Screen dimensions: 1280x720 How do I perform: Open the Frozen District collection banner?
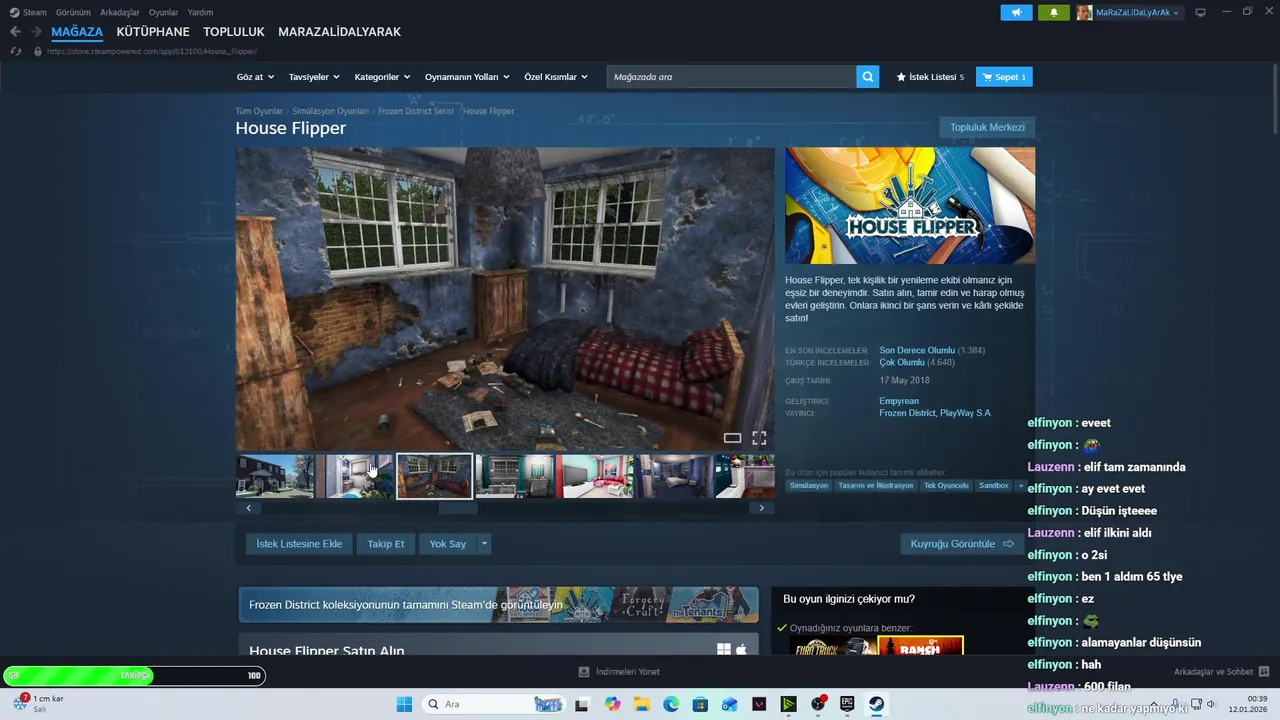[x=498, y=604]
